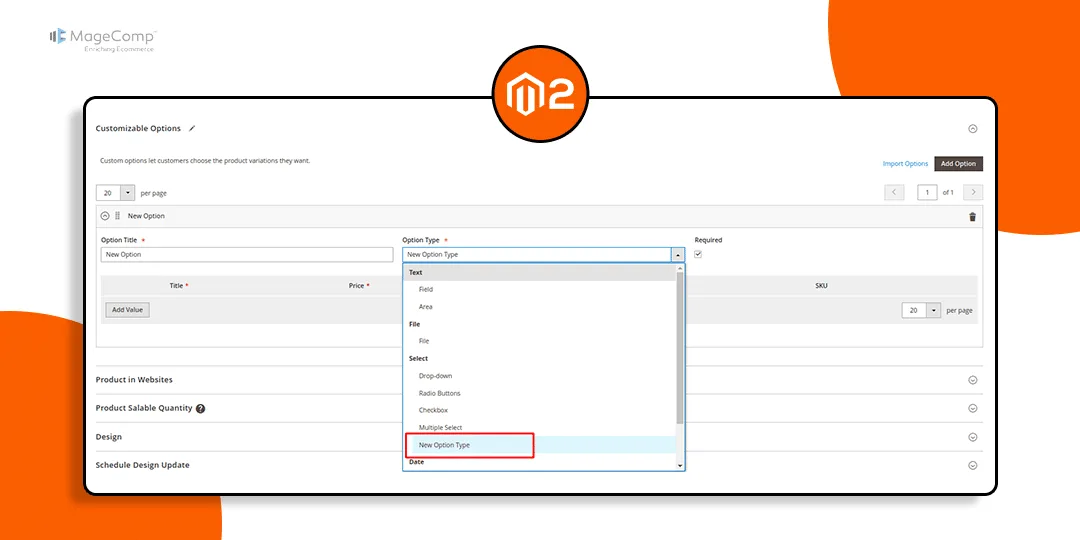
Task: Click the Magento 2 logo badge
Action: pos(540,94)
